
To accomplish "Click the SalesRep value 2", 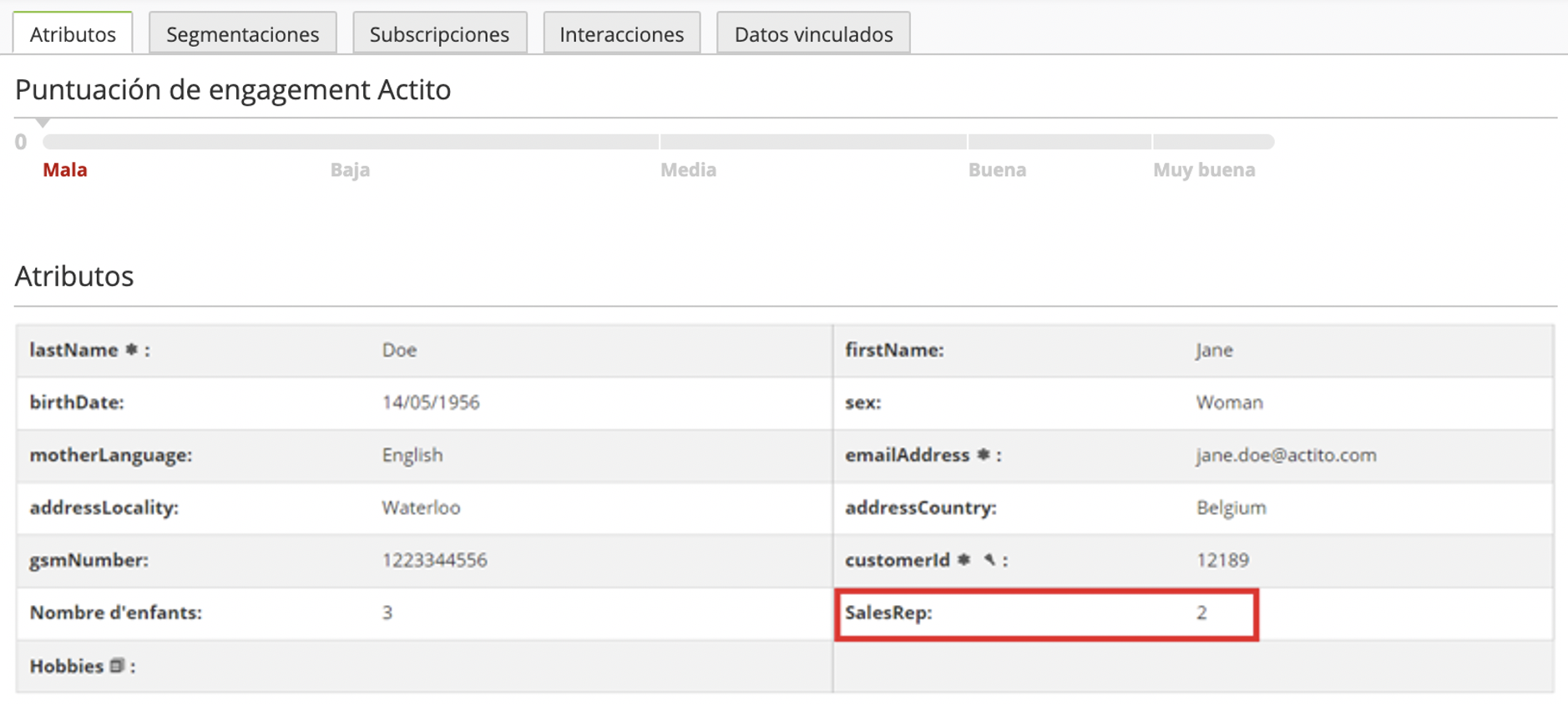I will pyautogui.click(x=1201, y=613).
